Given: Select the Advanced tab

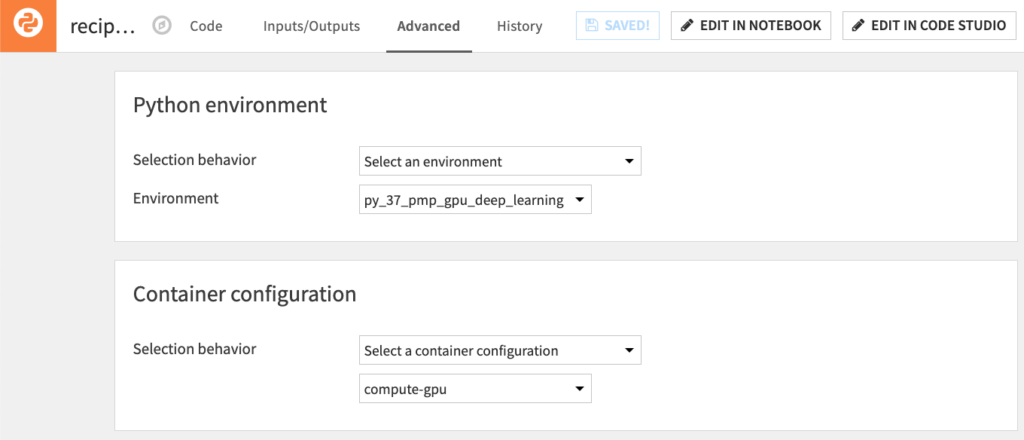Looking at the screenshot, I should (x=428, y=26).
